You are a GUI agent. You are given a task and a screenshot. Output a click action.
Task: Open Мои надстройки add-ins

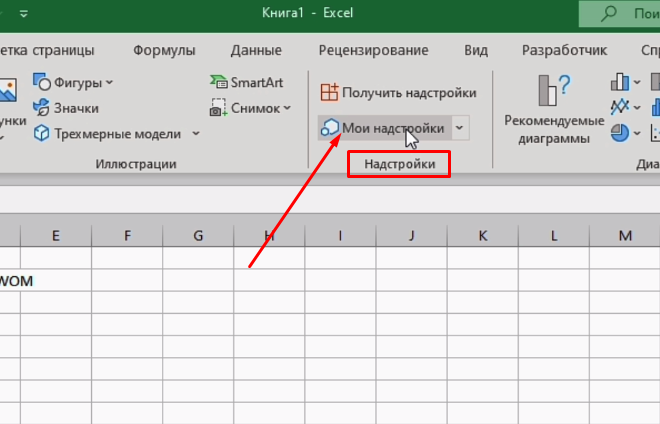385,128
